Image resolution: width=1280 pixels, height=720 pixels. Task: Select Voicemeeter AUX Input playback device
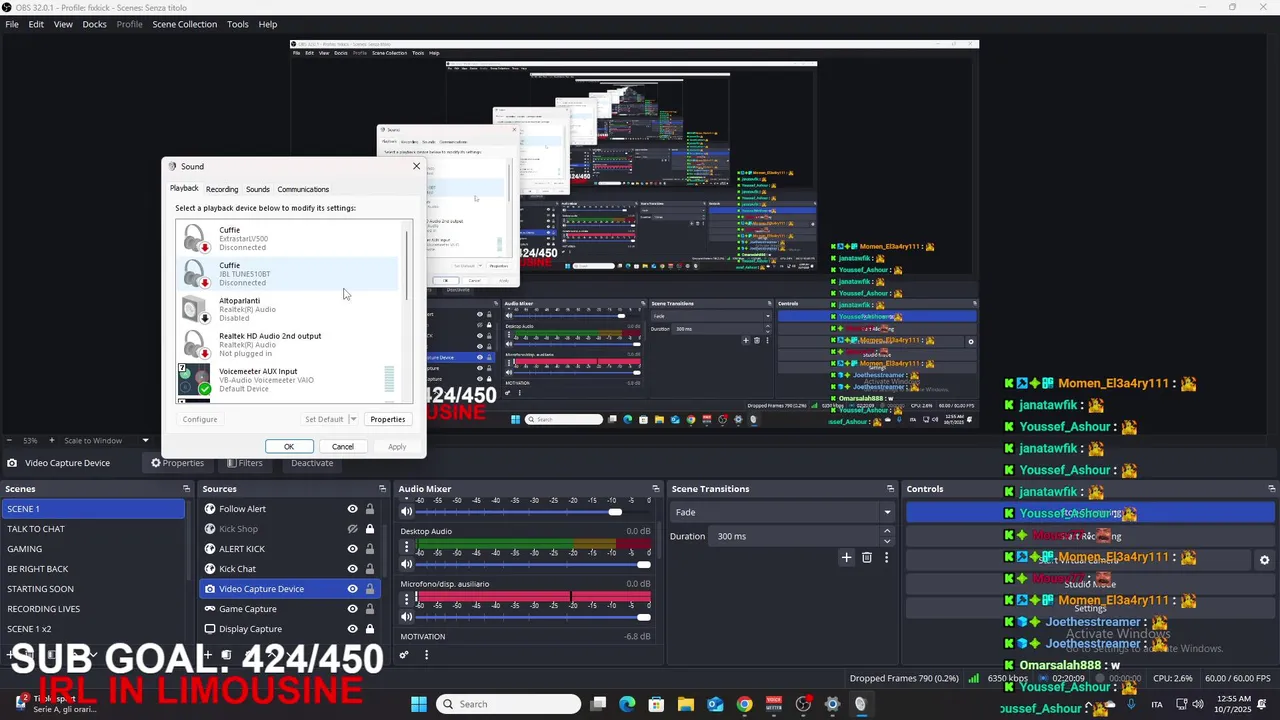[289, 380]
